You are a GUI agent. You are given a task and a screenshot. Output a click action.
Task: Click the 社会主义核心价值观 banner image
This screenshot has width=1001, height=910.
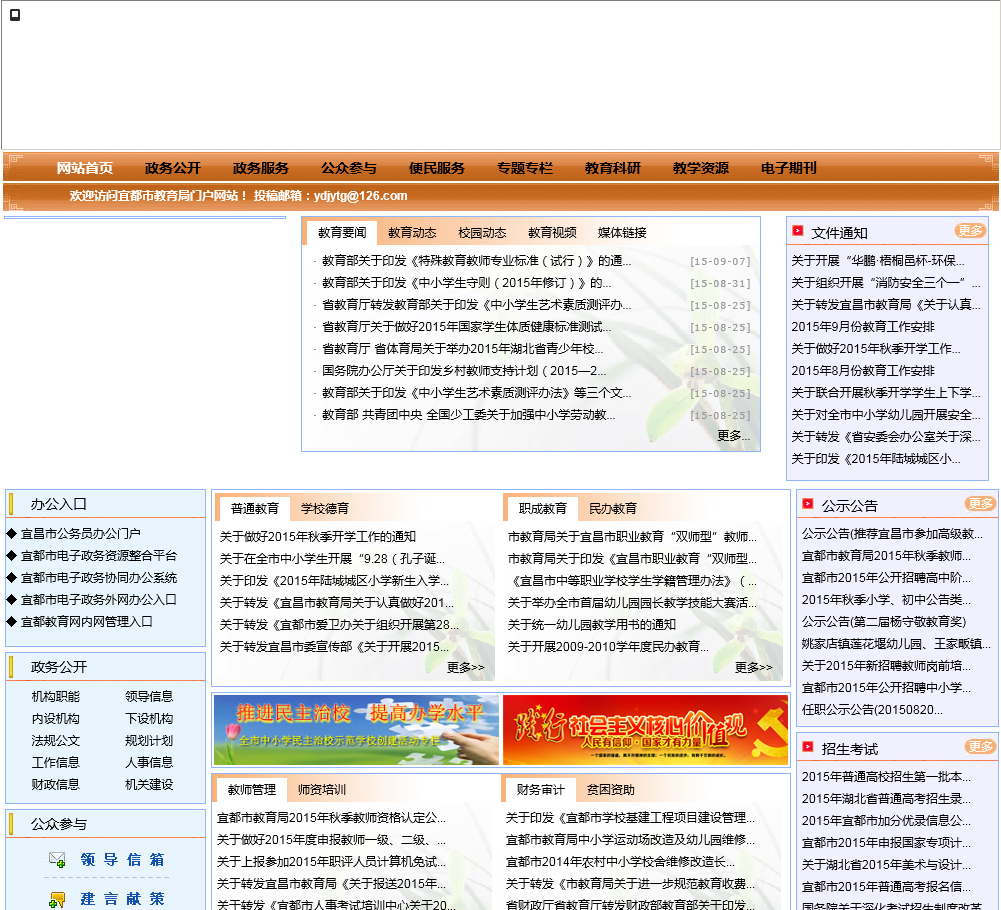(645, 730)
